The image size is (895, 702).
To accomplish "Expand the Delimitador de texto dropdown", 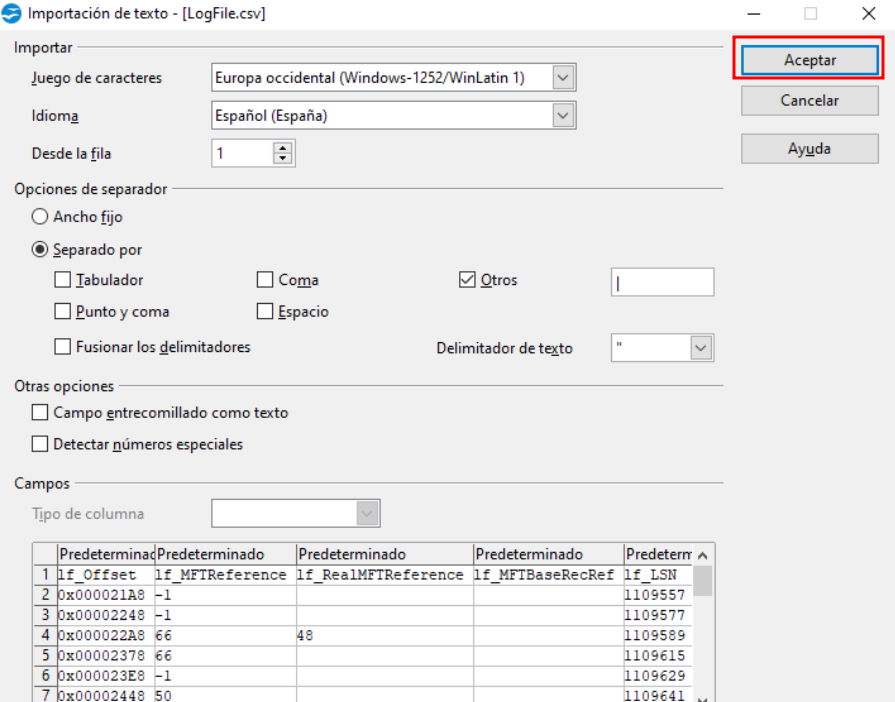I will coord(701,348).
